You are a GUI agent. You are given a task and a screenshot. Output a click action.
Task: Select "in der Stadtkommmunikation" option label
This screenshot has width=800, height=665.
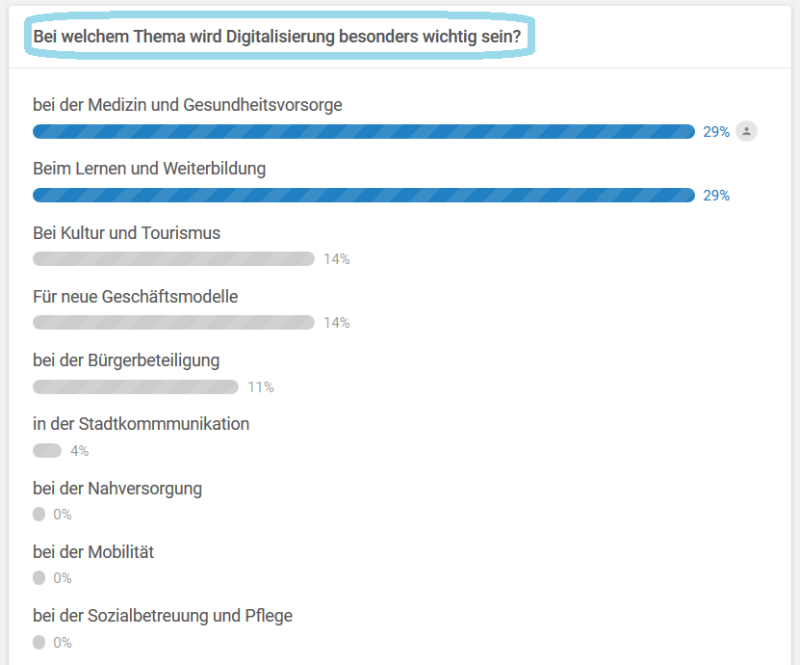[141, 424]
